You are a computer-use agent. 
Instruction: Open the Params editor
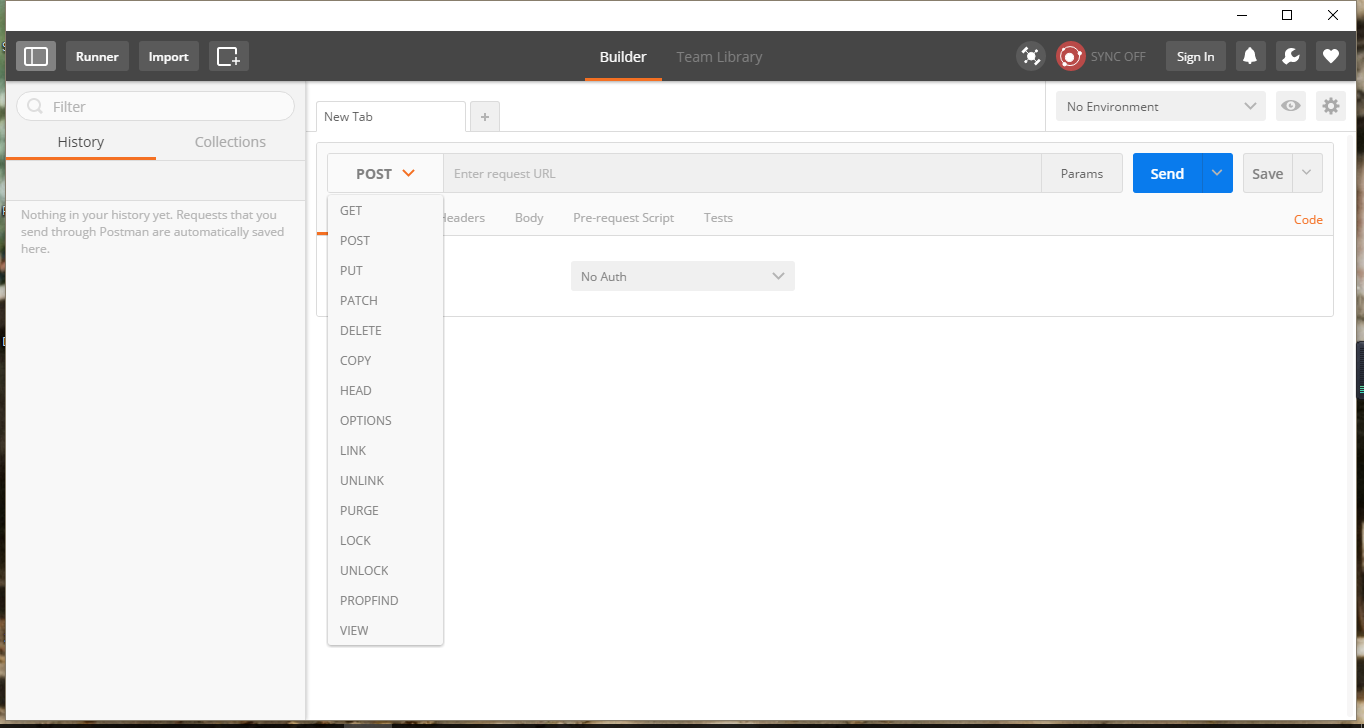click(1082, 173)
